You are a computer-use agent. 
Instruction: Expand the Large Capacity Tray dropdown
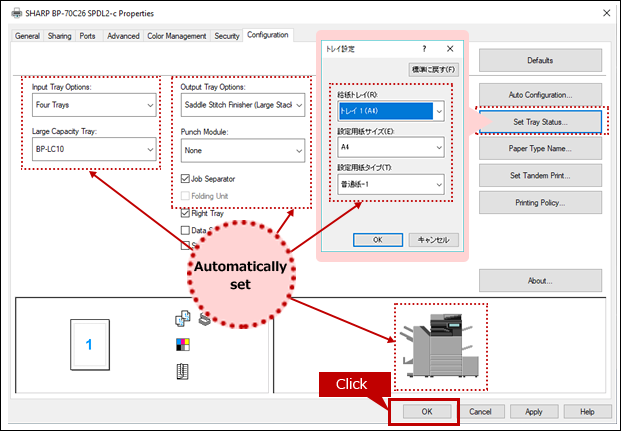click(91, 150)
